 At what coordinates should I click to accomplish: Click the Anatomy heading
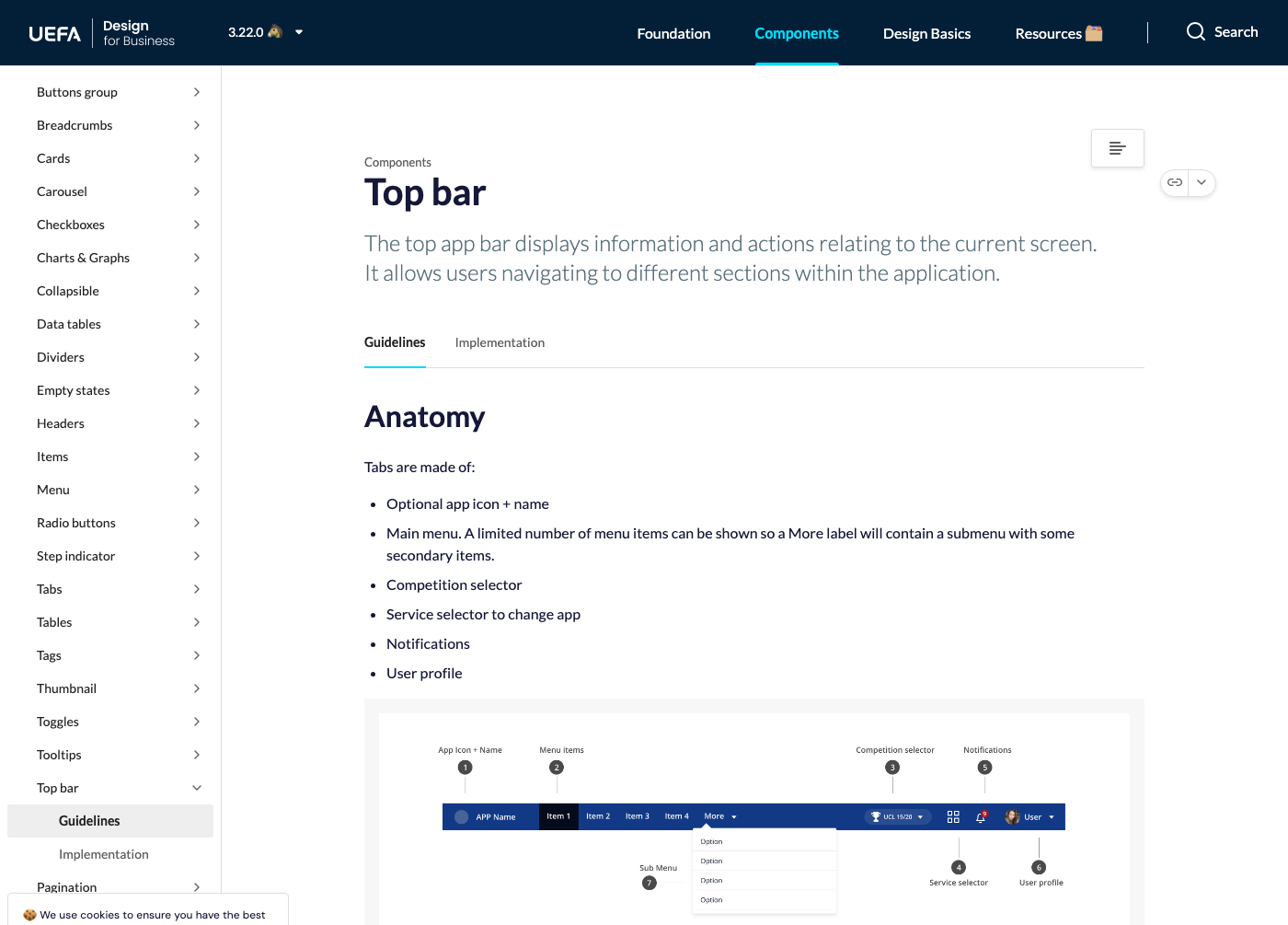(x=424, y=417)
